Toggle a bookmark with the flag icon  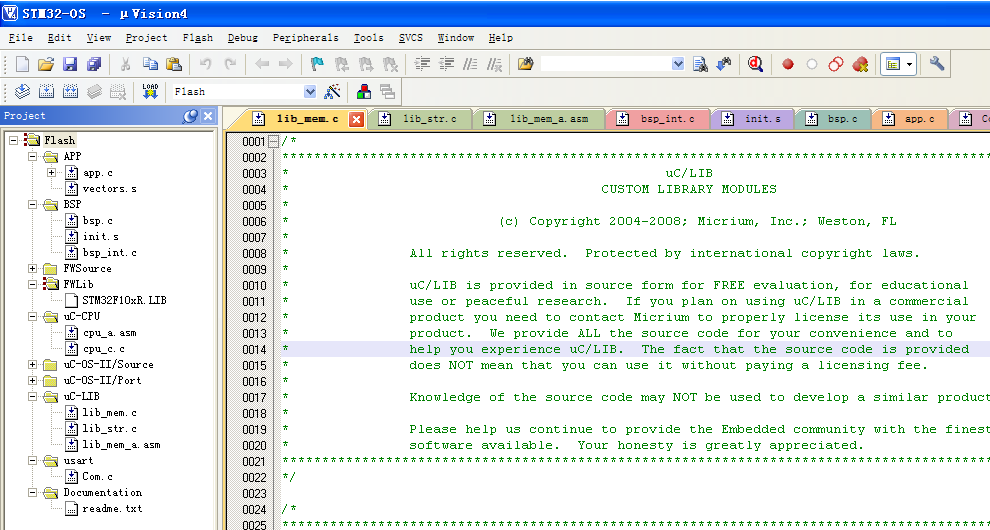coord(317,64)
